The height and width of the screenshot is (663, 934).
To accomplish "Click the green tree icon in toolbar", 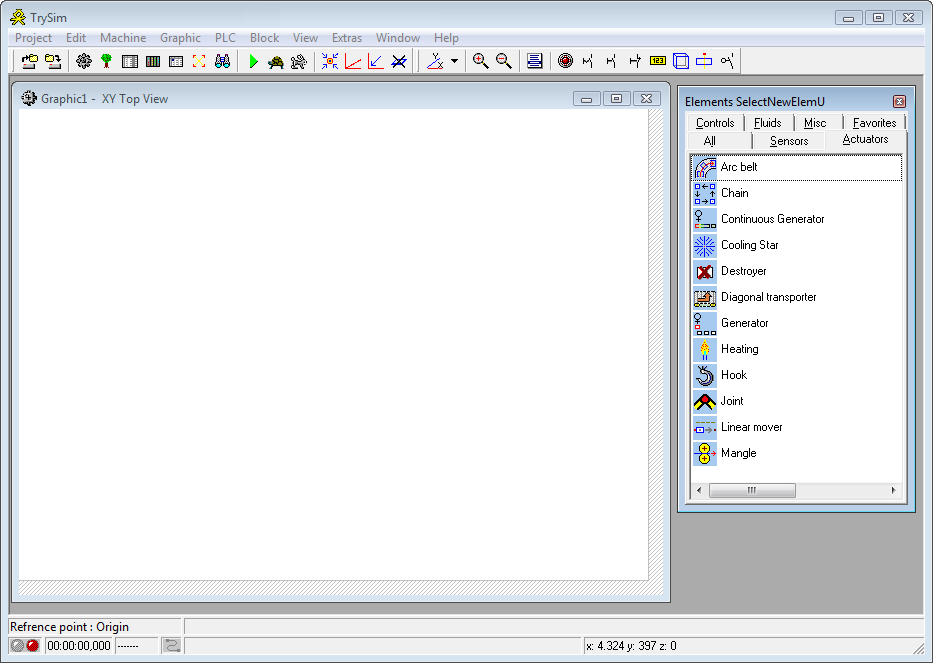I will point(107,62).
